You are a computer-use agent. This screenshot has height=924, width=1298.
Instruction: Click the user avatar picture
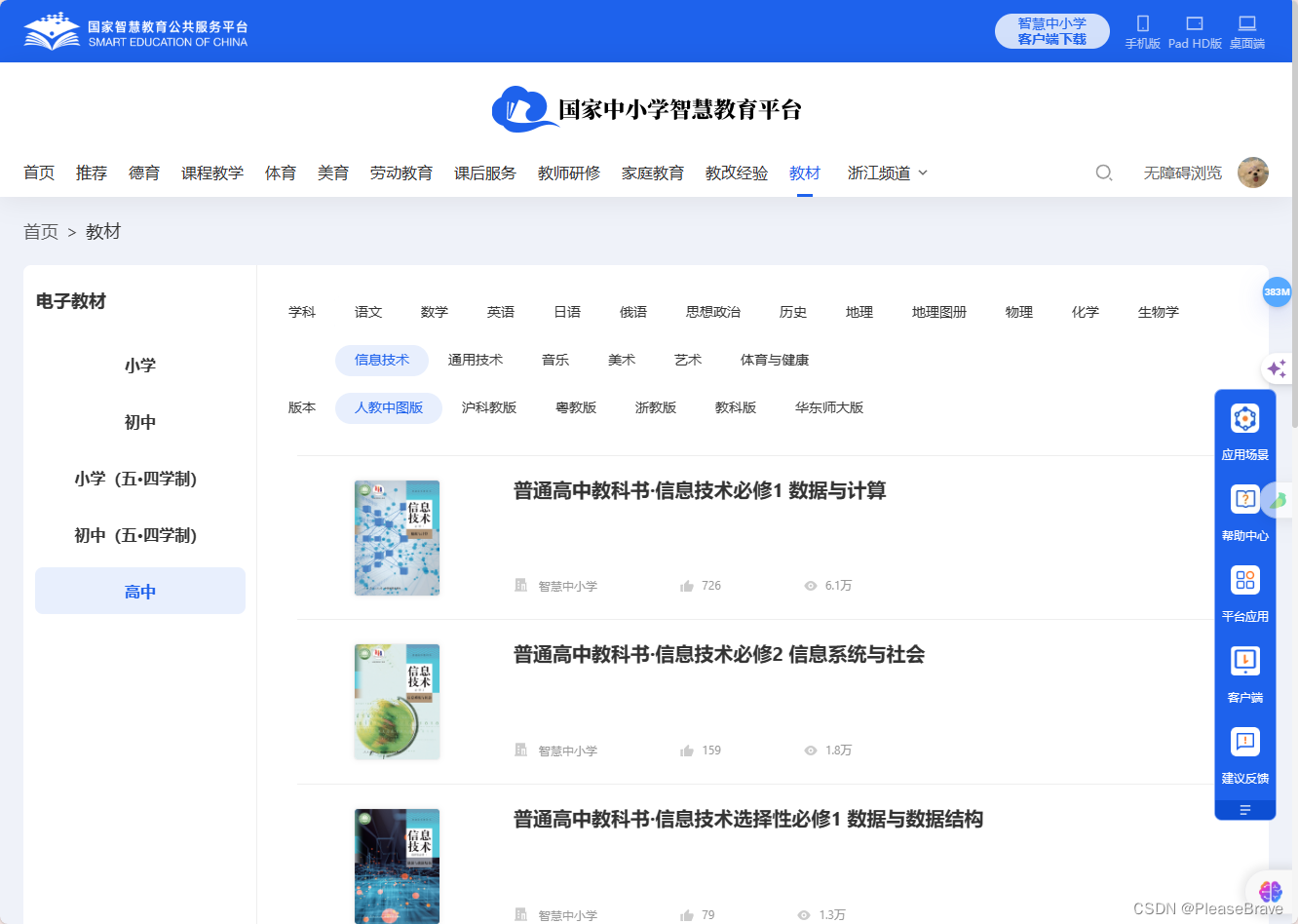pyautogui.click(x=1253, y=173)
